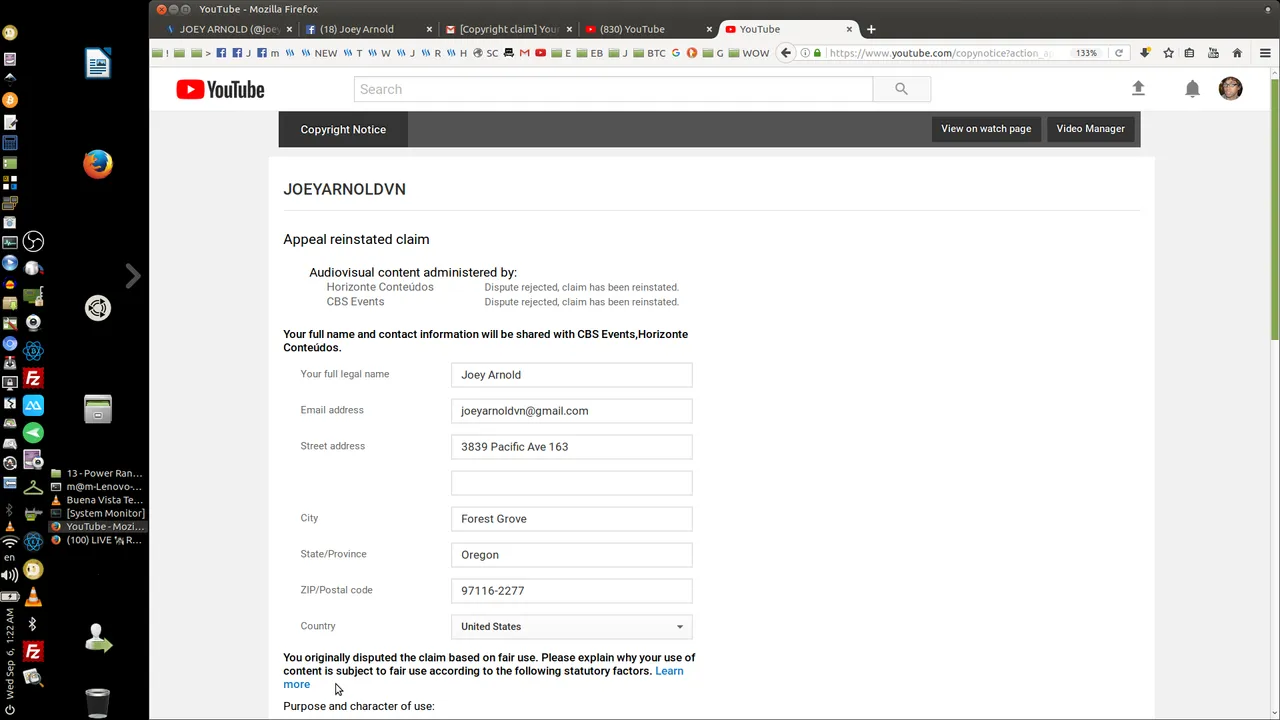Launch LibreOffice Writer desktop icon
Image resolution: width=1280 pixels, height=720 pixels.
point(98,63)
